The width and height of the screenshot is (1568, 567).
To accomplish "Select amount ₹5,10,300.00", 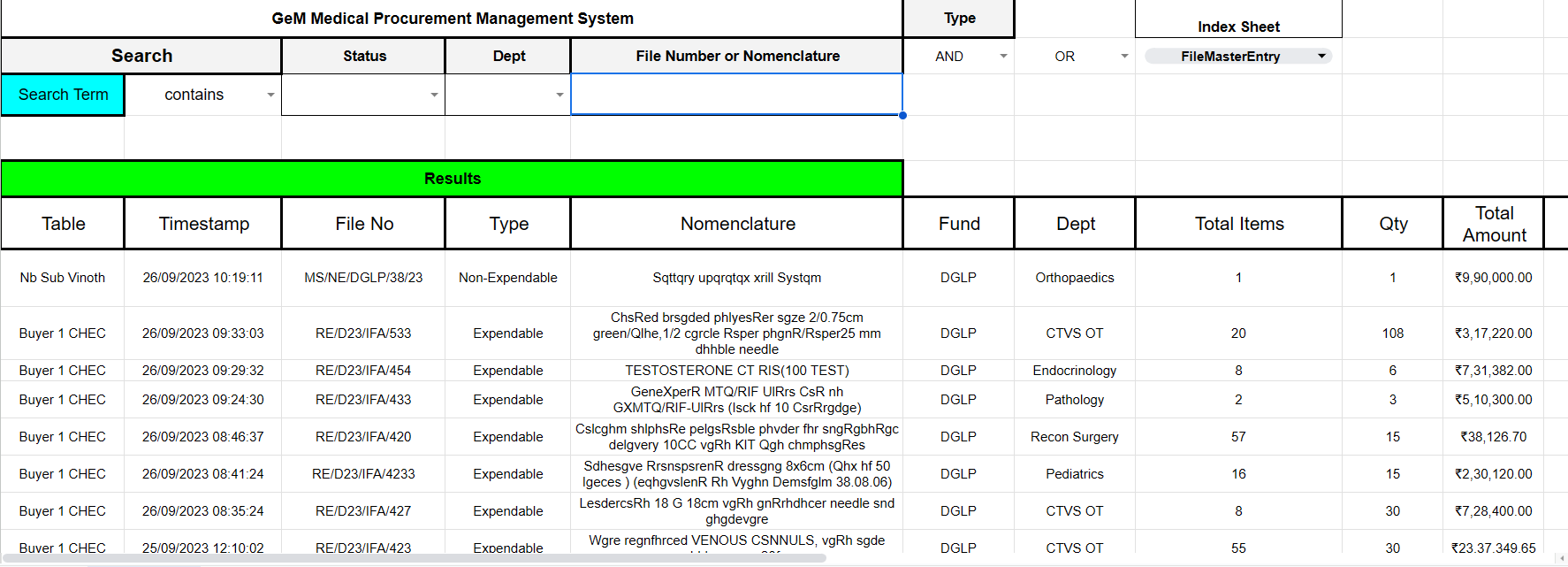I will 1494,400.
